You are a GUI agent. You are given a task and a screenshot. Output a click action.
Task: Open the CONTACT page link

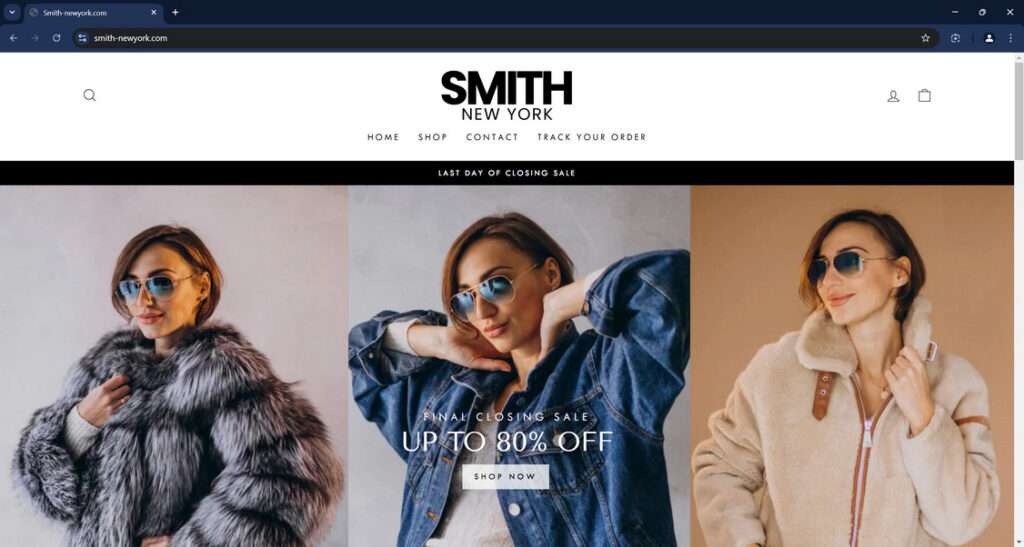492,137
